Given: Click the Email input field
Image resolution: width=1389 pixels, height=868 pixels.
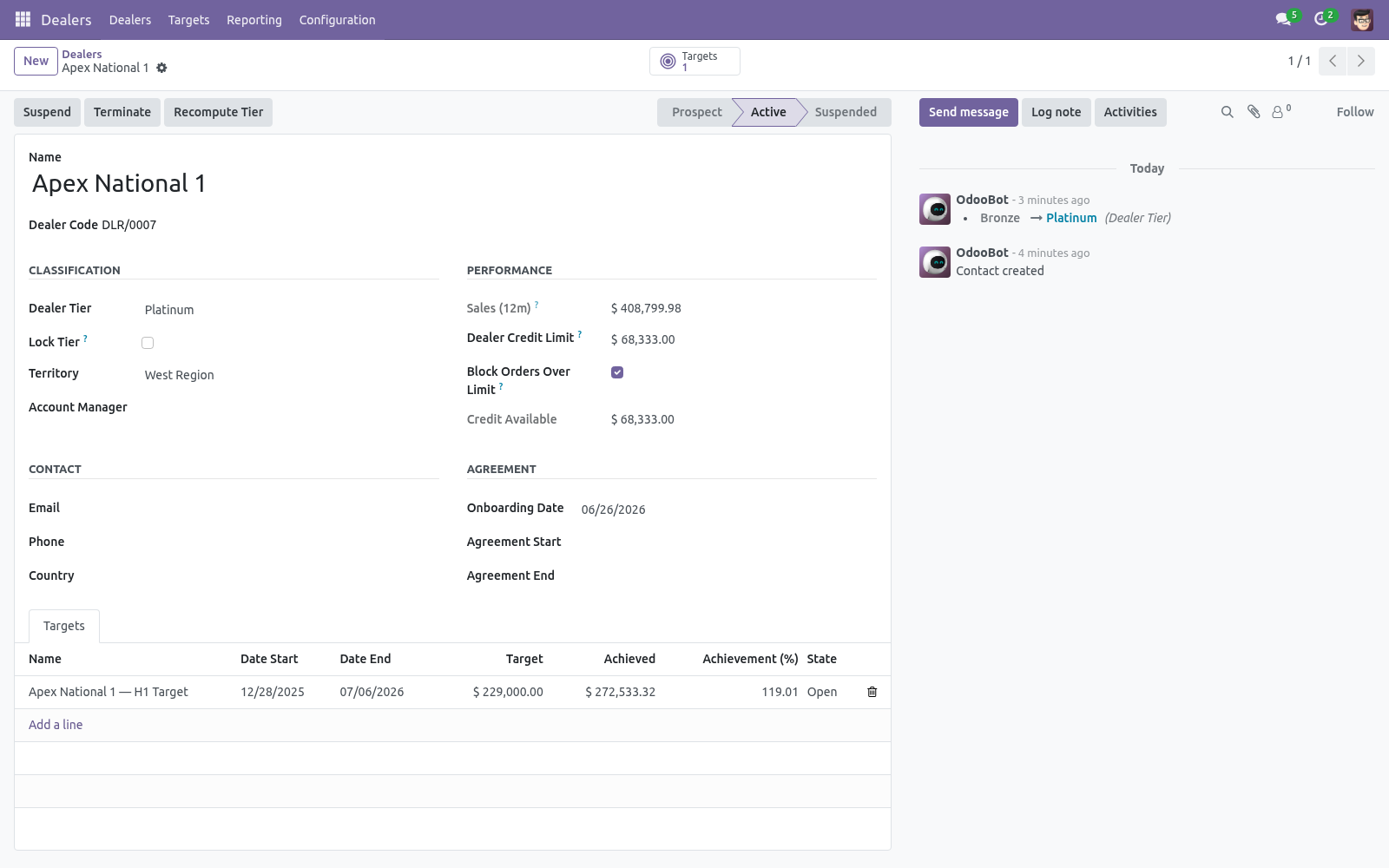Looking at the screenshot, I should (x=290, y=509).
